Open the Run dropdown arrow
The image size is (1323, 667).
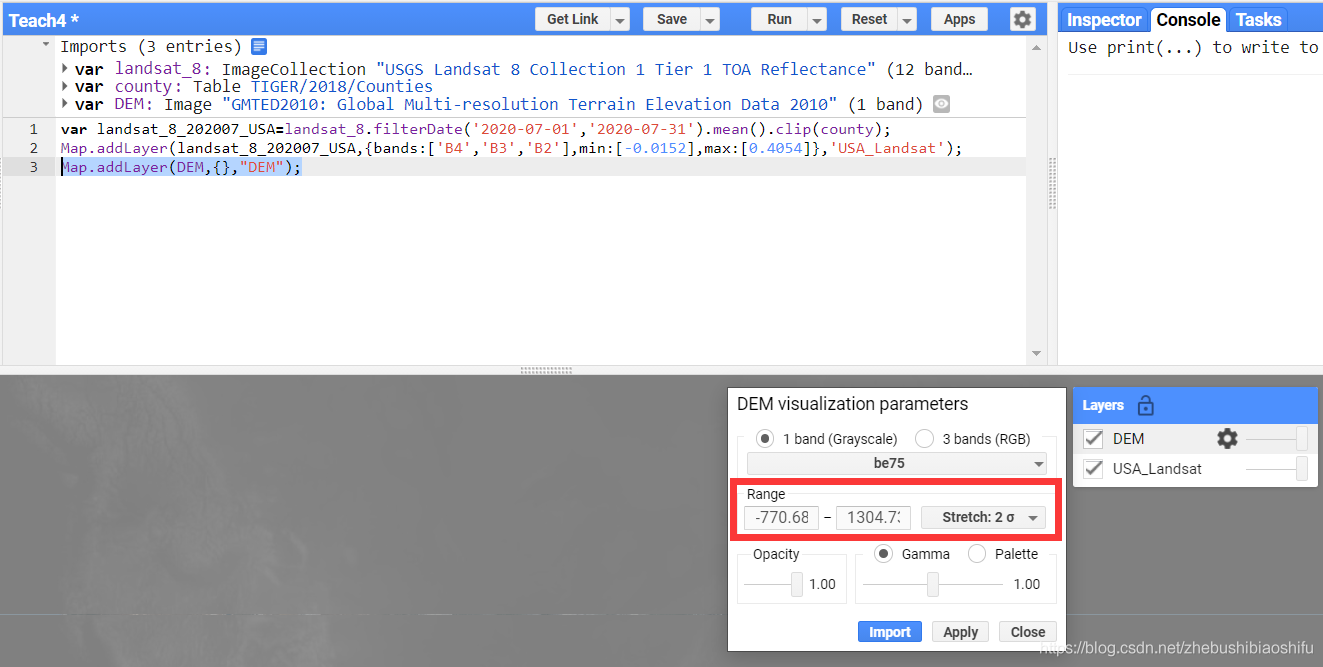point(817,20)
